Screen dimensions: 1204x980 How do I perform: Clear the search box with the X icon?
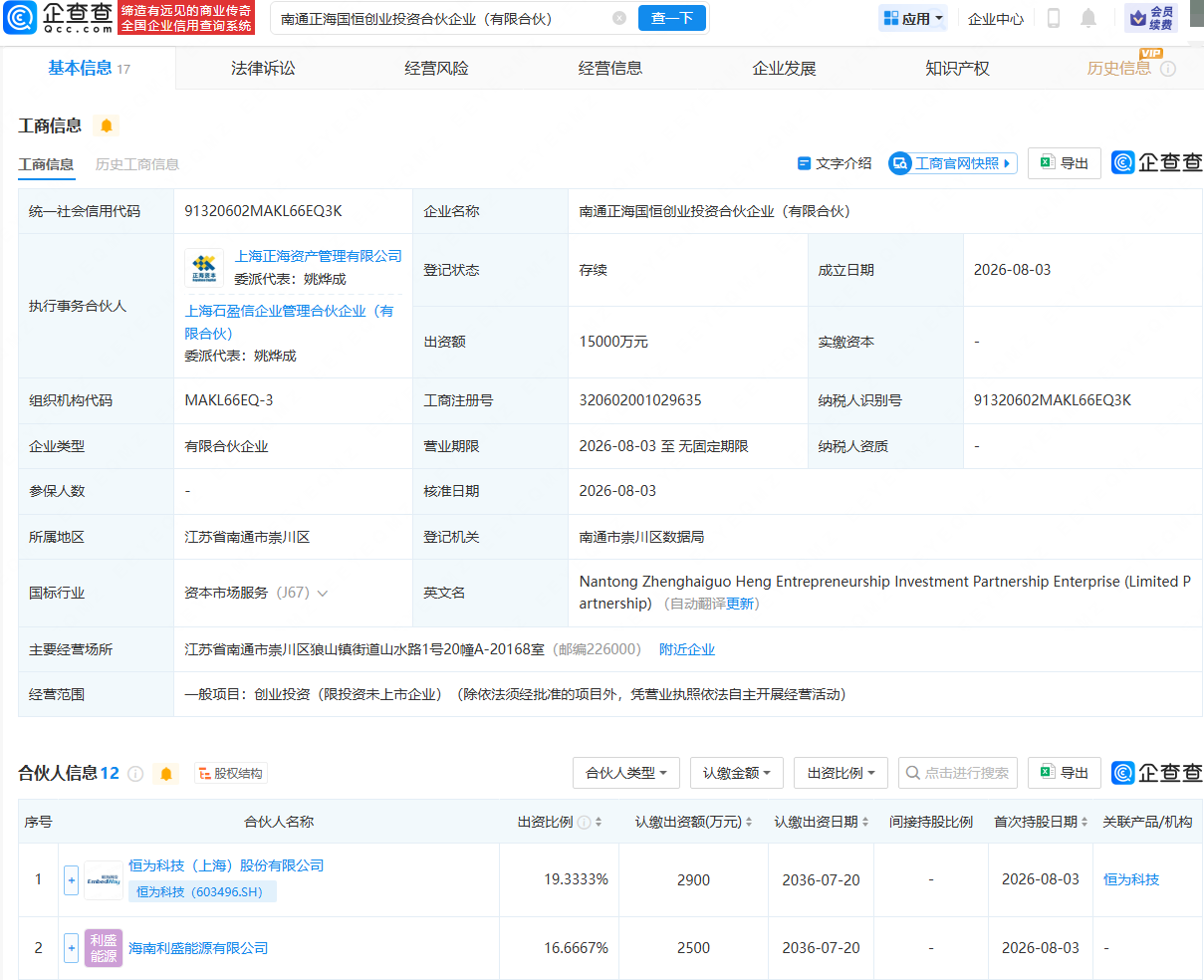coord(619,18)
